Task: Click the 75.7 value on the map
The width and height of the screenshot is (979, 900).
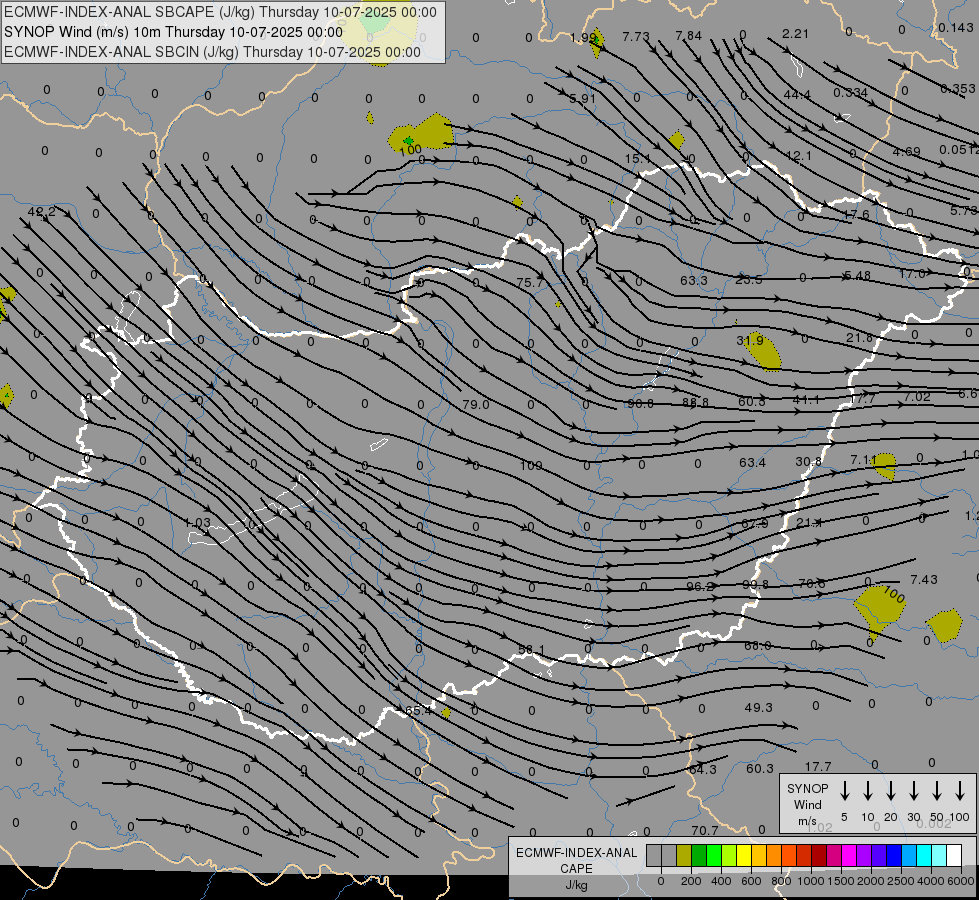Action: 529,282
